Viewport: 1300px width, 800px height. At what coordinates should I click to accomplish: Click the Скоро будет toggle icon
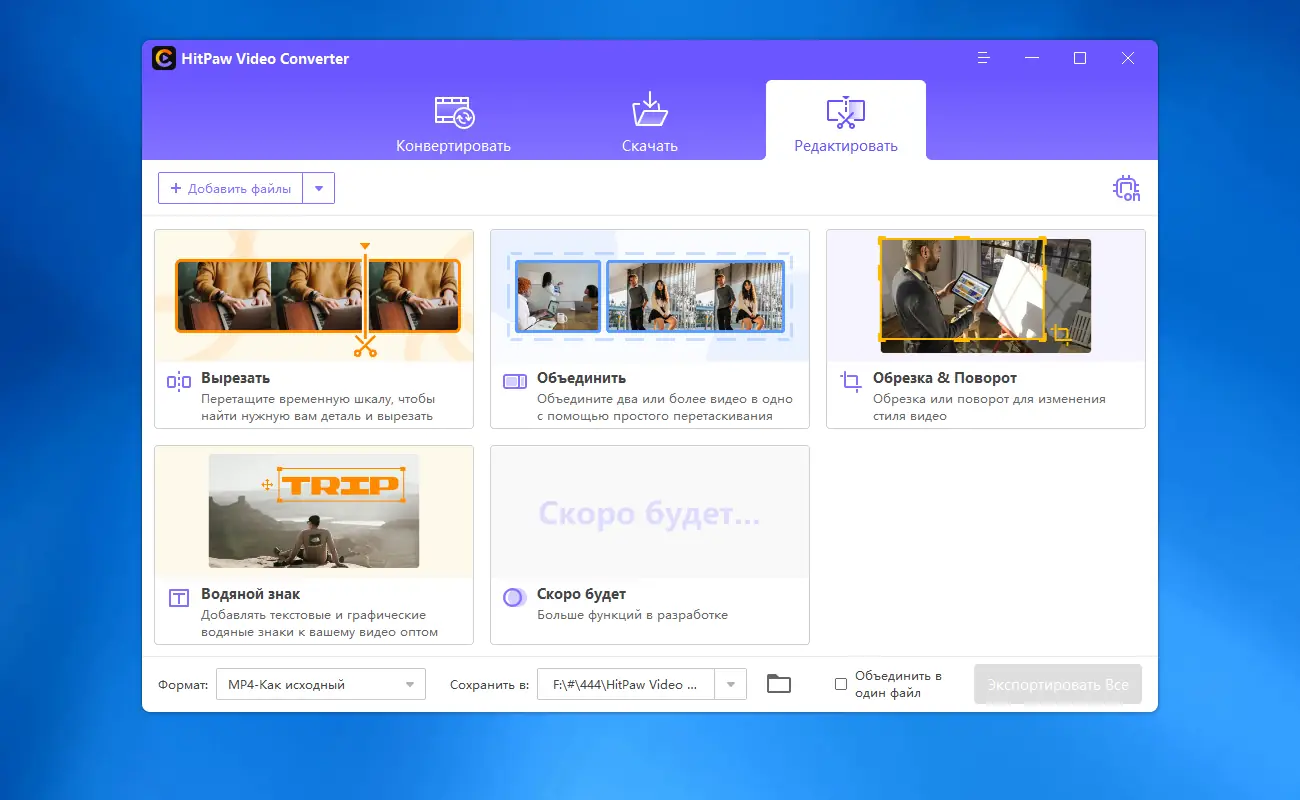(x=514, y=598)
